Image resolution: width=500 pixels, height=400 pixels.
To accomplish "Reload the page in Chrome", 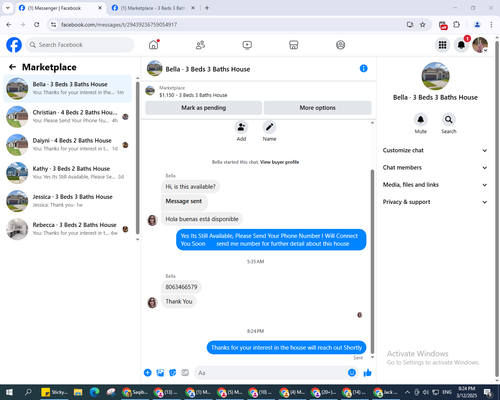I will (x=37, y=24).
